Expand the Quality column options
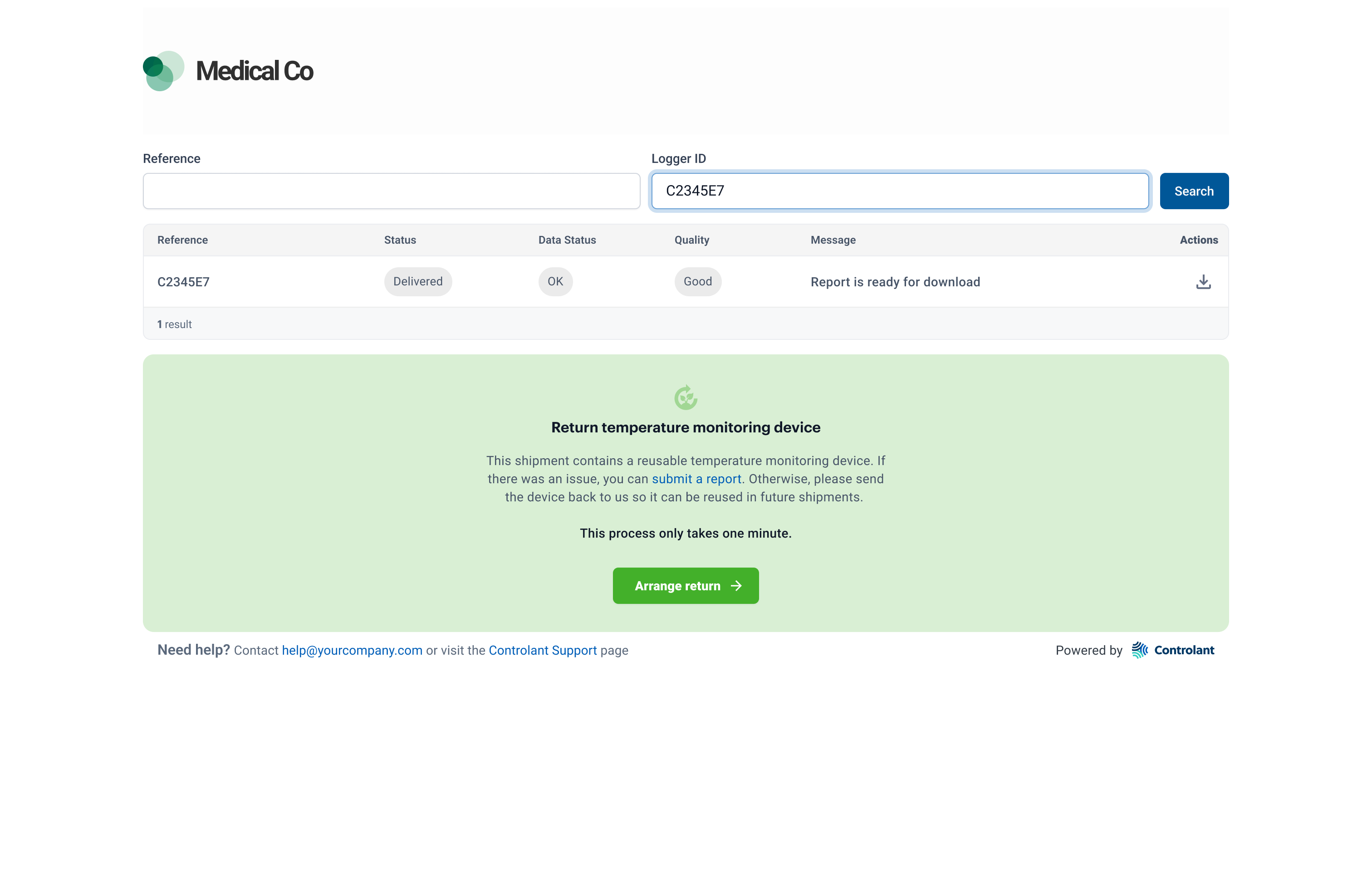This screenshot has height=891, width=1372. pos(692,240)
